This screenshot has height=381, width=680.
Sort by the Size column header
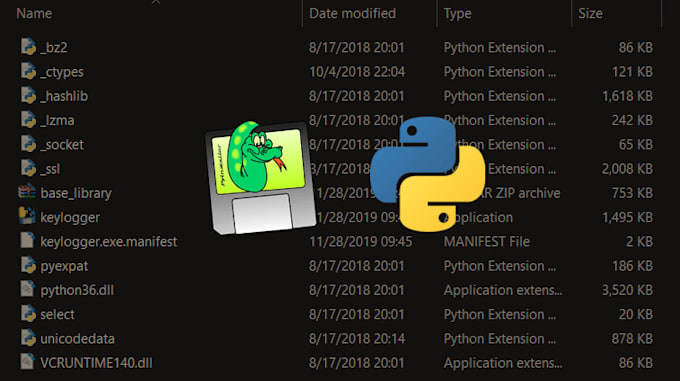590,13
